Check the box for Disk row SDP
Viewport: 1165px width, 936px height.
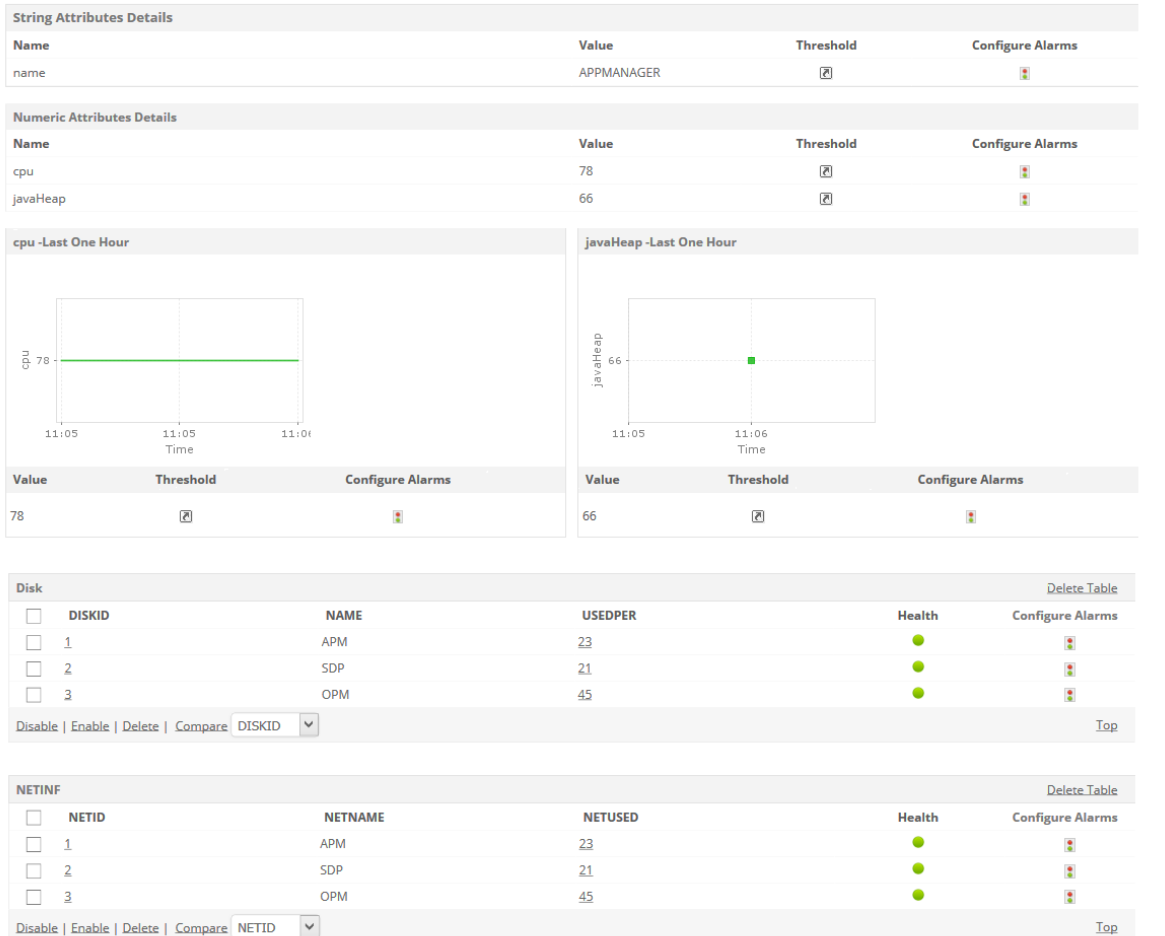click(34, 669)
